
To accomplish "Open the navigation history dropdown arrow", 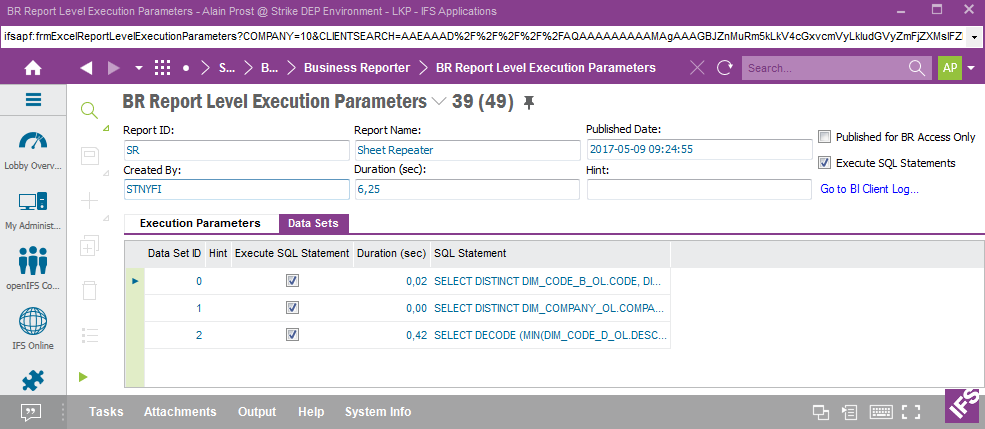I will tap(139, 68).
